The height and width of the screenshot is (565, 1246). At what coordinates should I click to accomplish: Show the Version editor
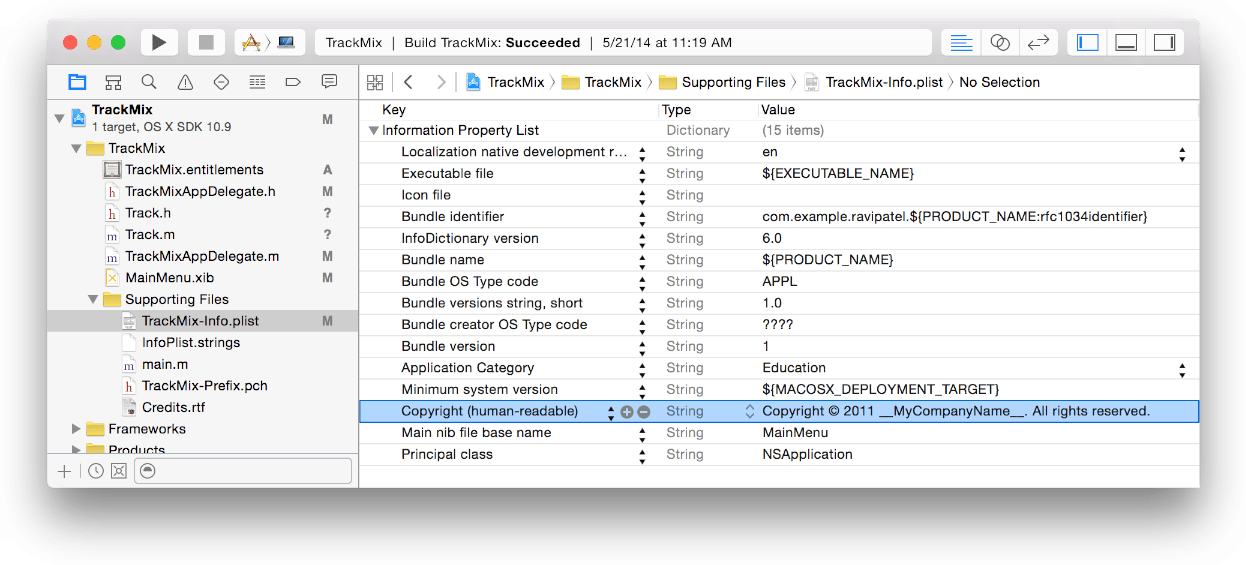[1039, 42]
